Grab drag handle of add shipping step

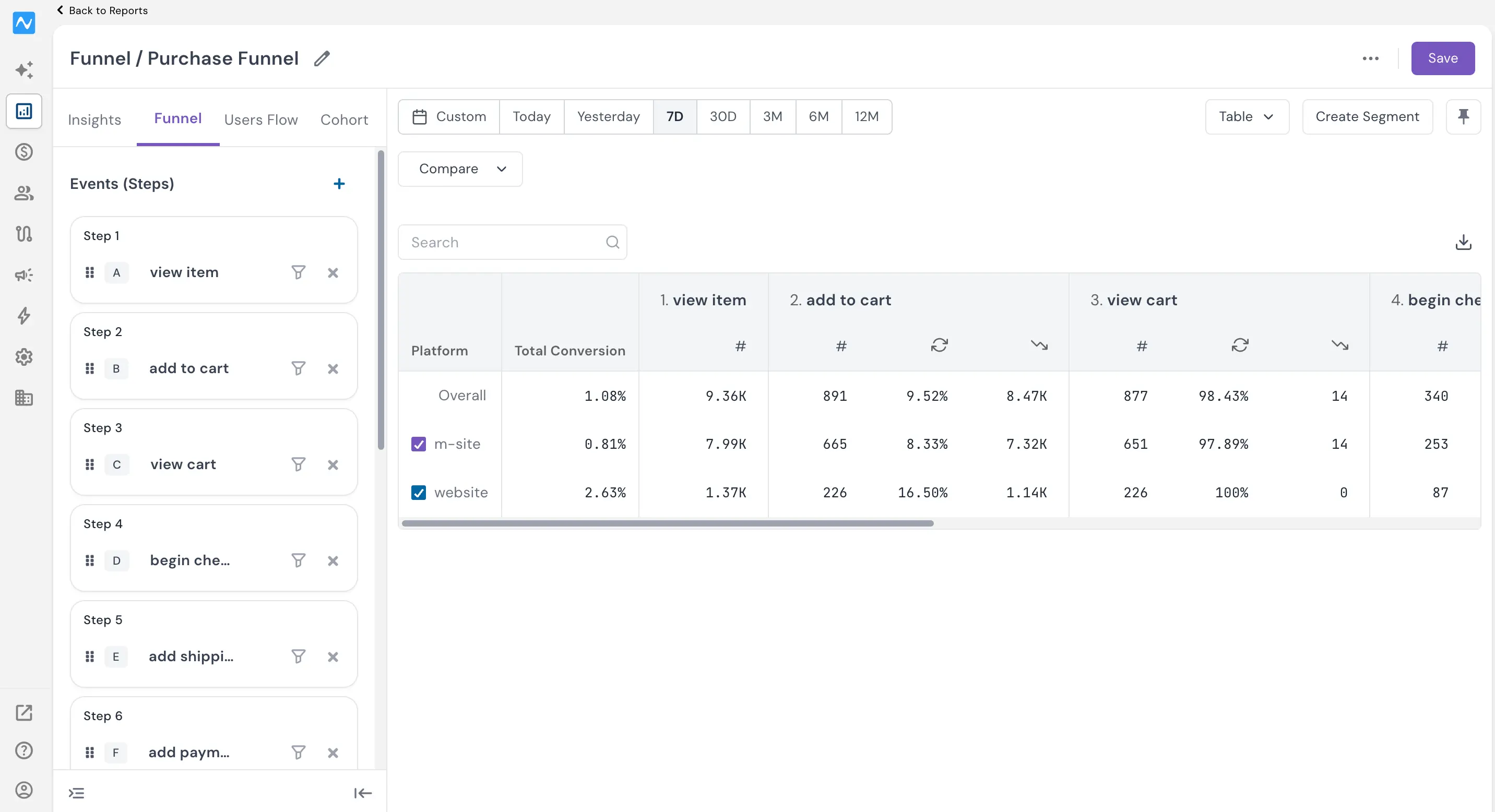[89, 656]
